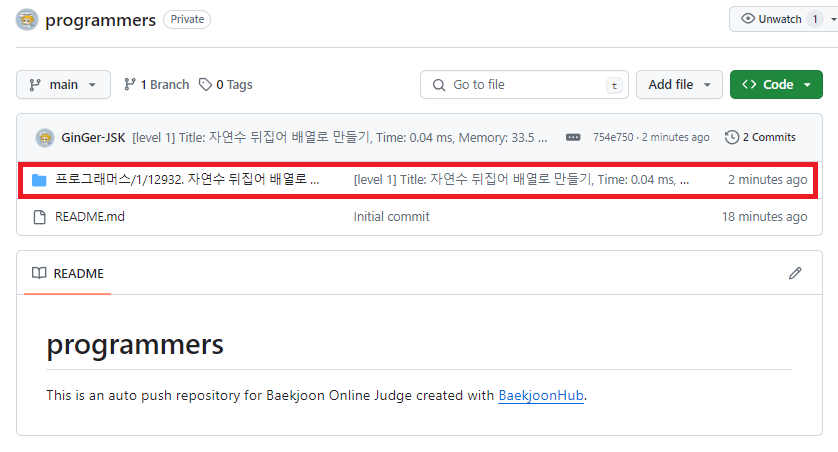
Task: Click the folder row's 2 minutes ago timestamp
Action: [767, 180]
